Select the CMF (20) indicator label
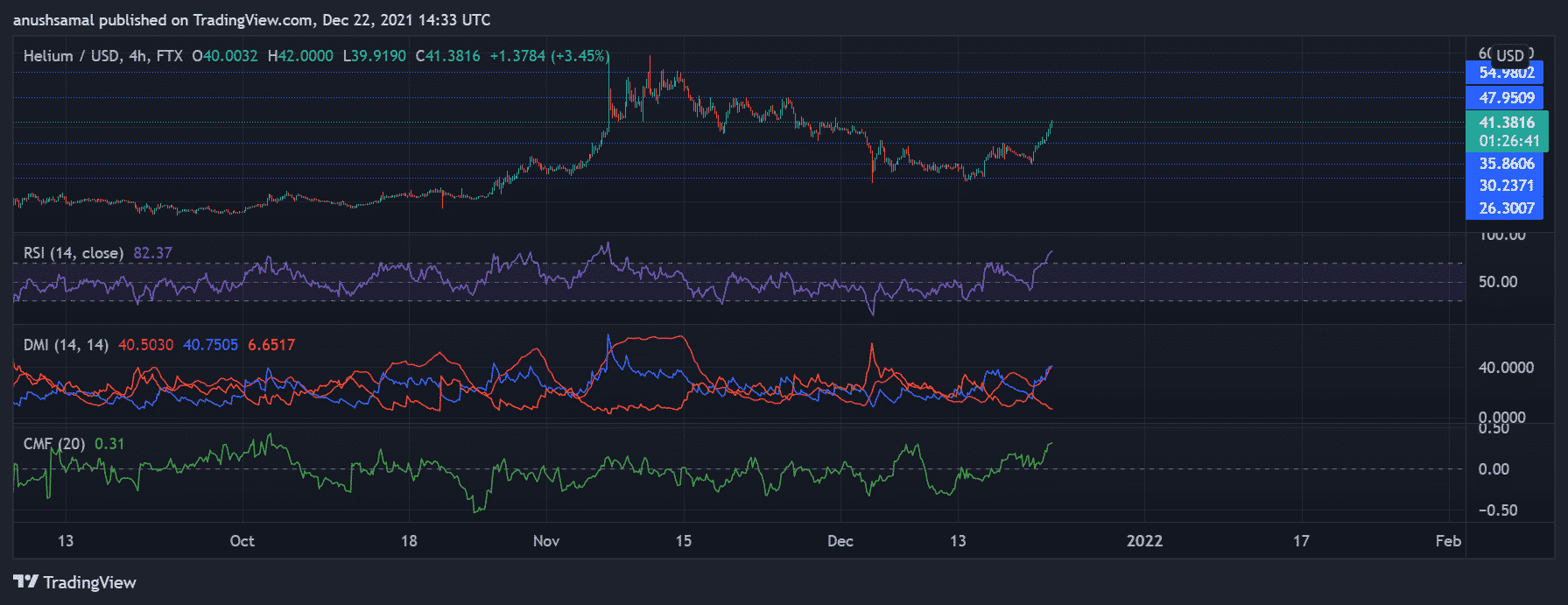Screen dimensions: 1568x605 pos(54,444)
